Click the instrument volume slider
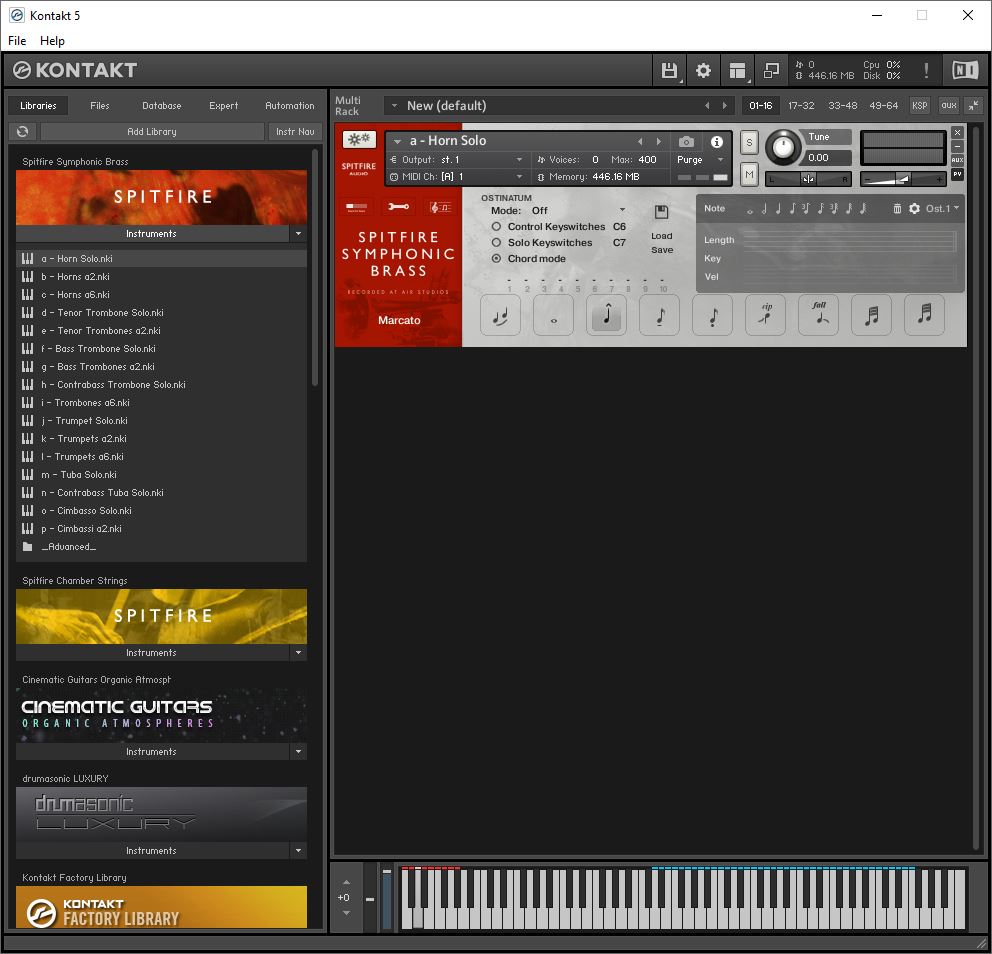This screenshot has width=992, height=954. point(903,179)
